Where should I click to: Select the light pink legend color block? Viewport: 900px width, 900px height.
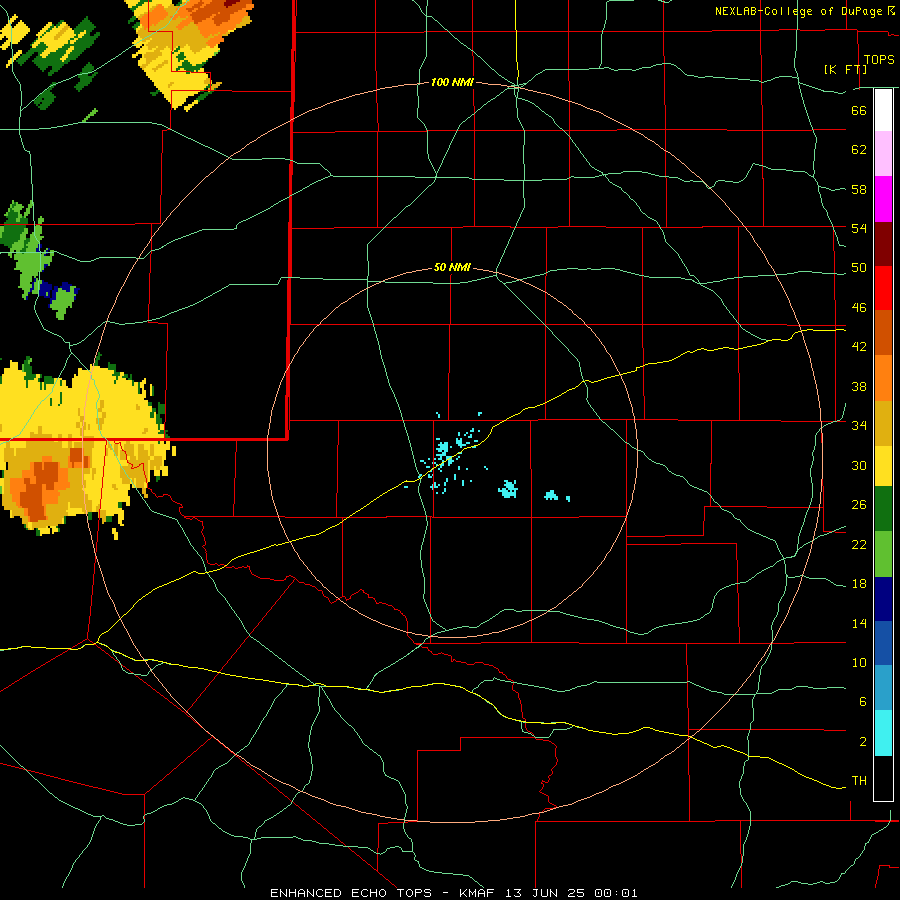point(883,154)
